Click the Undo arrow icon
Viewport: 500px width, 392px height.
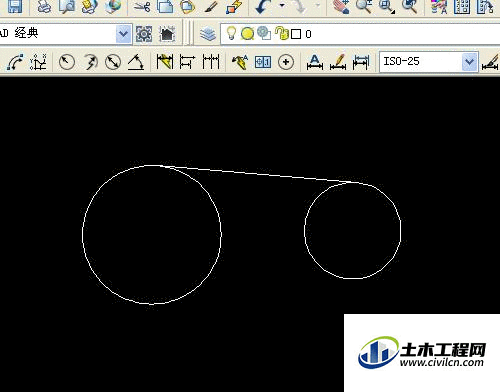coord(263,7)
